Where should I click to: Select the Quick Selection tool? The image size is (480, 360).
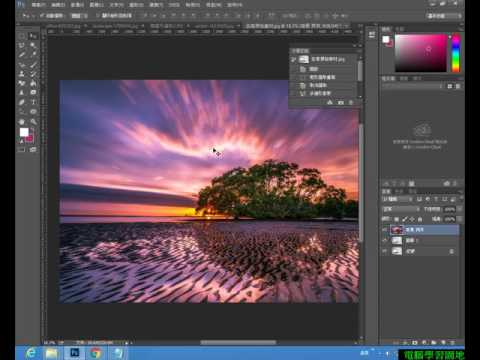[x=33, y=45]
